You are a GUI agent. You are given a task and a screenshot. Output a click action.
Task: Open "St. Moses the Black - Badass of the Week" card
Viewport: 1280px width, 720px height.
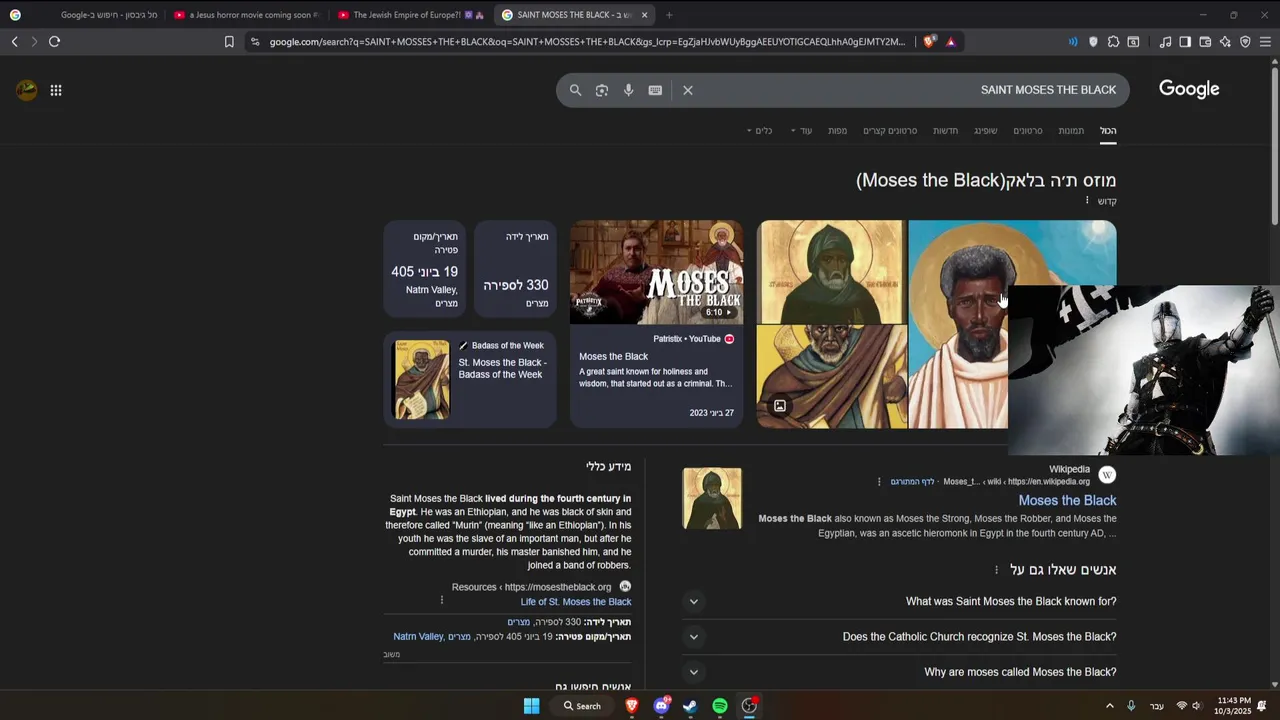tap(470, 379)
